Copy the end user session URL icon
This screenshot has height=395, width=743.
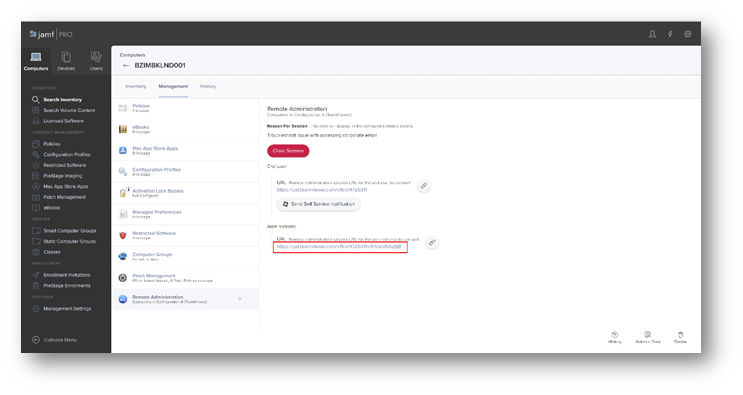(424, 186)
